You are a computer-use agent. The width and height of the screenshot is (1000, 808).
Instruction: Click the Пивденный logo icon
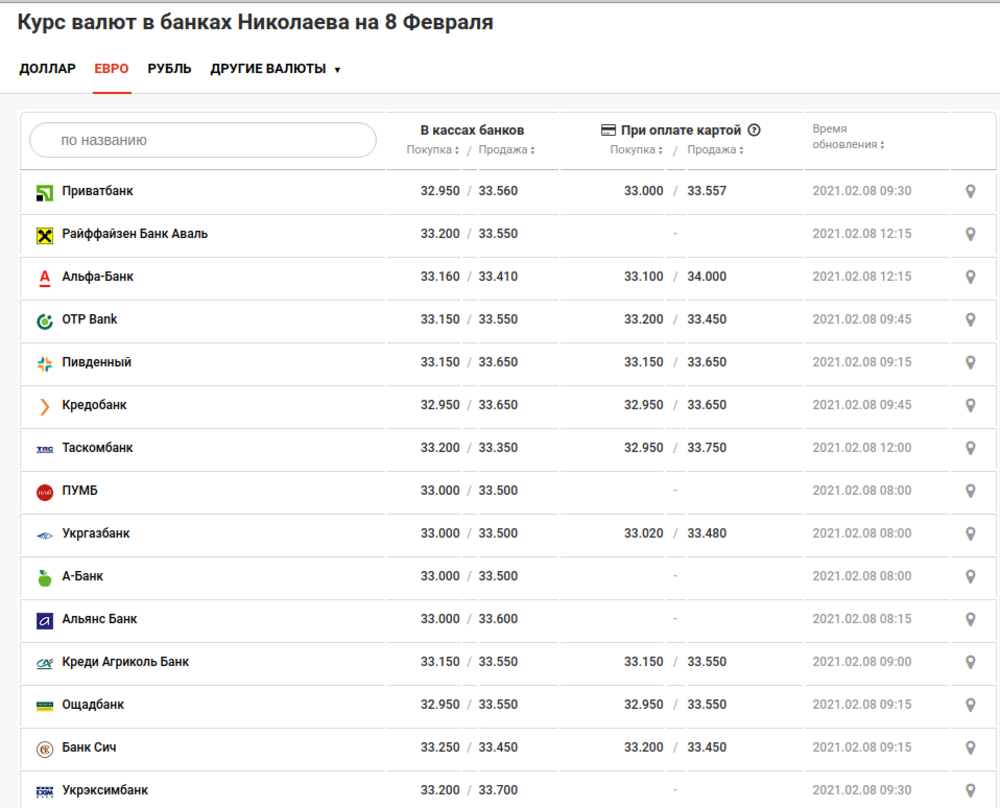coord(45,364)
